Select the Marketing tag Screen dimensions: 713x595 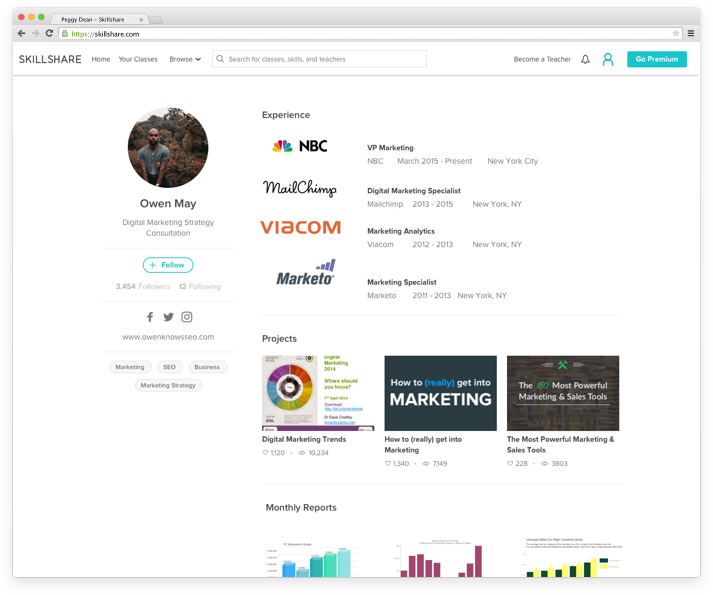130,367
